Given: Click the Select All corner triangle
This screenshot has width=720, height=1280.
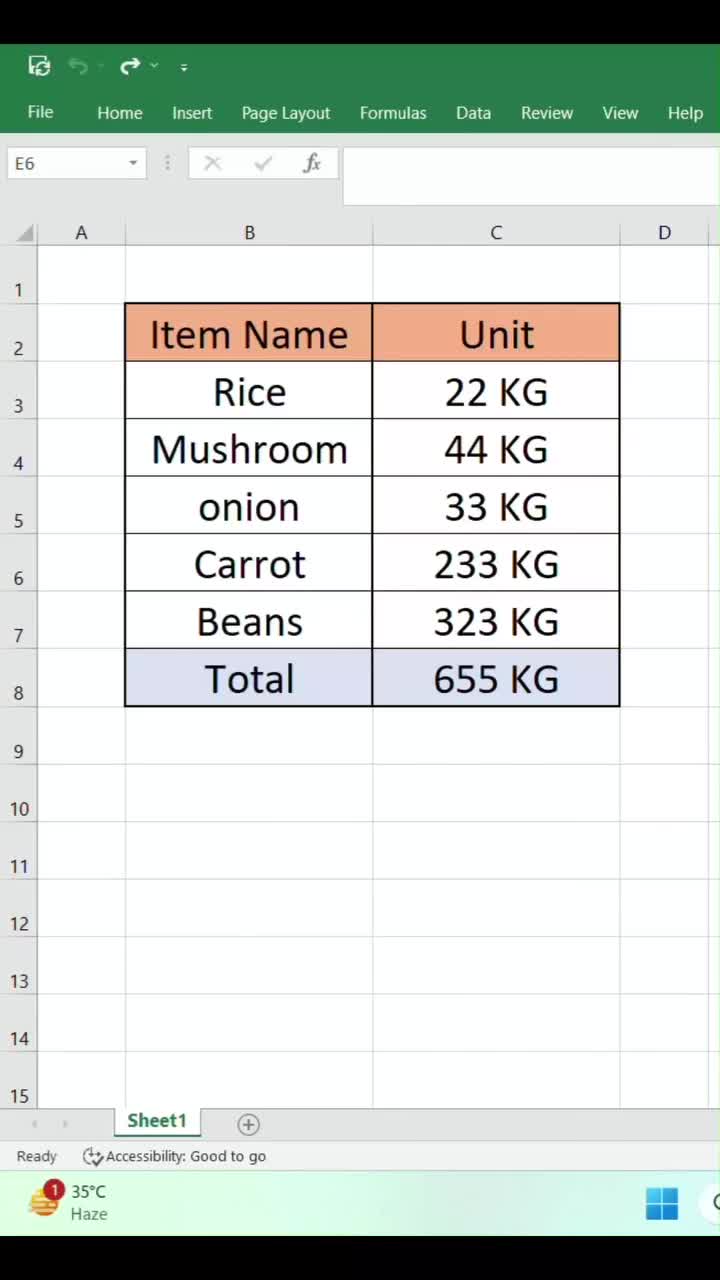Looking at the screenshot, I should click(x=25, y=233).
